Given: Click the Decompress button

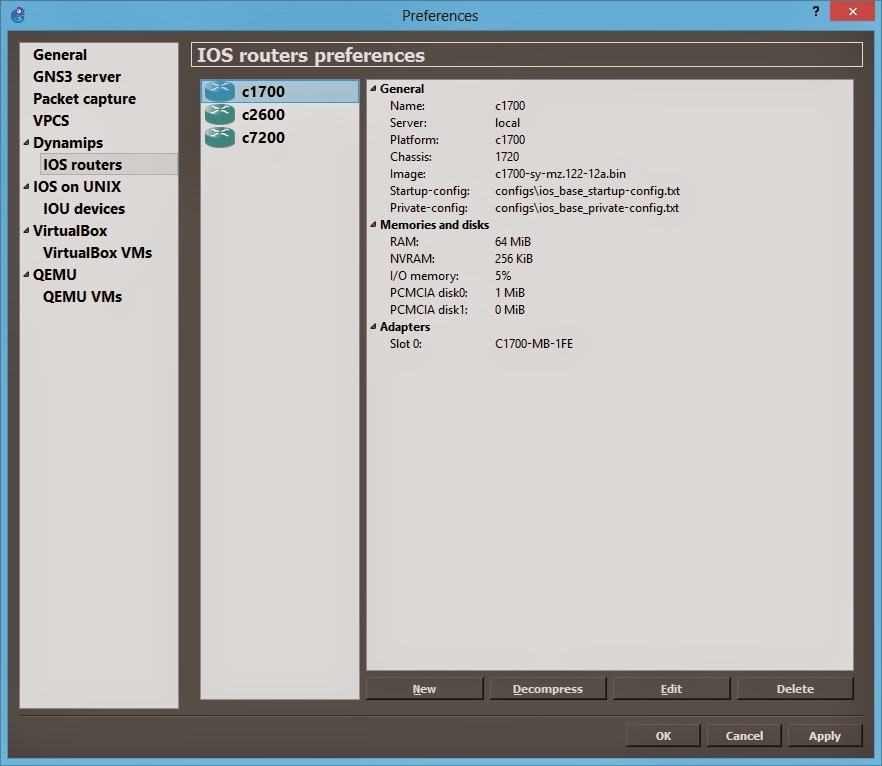Looking at the screenshot, I should click(548, 688).
